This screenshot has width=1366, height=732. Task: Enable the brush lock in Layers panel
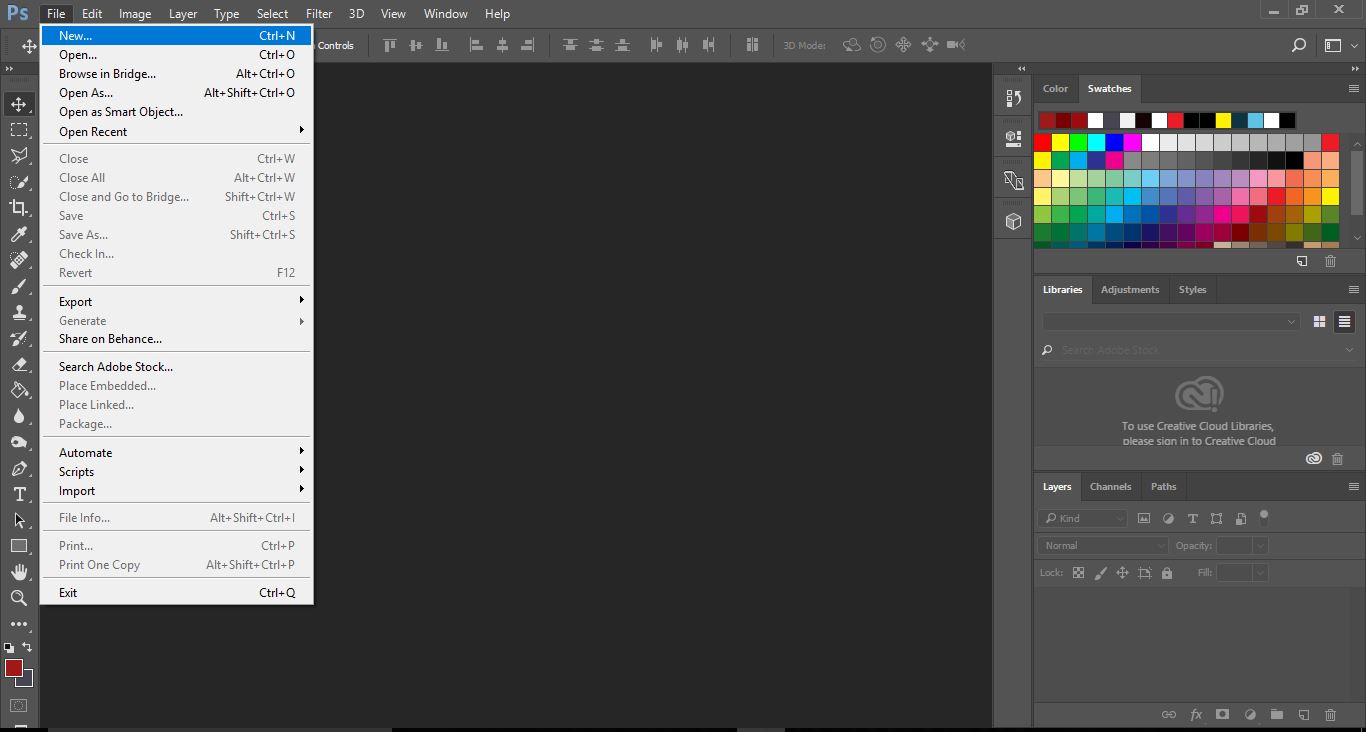point(1101,572)
